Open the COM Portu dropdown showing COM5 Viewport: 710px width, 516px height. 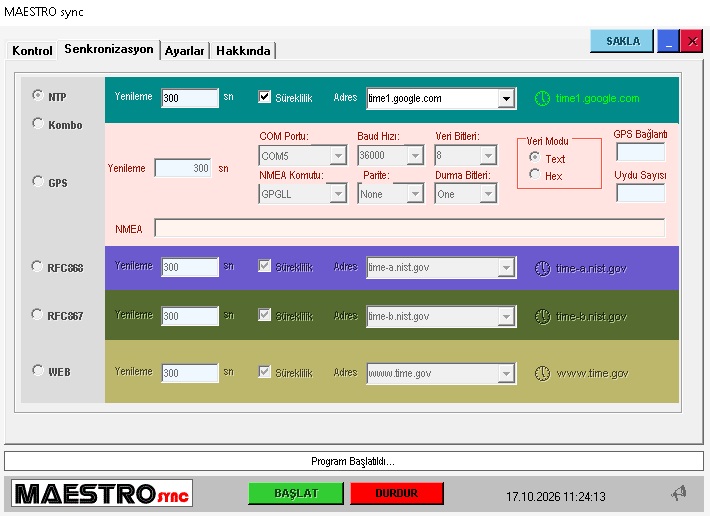(338, 156)
